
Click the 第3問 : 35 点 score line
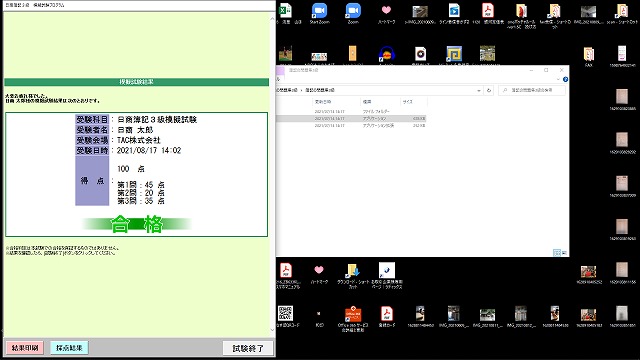pyautogui.click(x=141, y=201)
